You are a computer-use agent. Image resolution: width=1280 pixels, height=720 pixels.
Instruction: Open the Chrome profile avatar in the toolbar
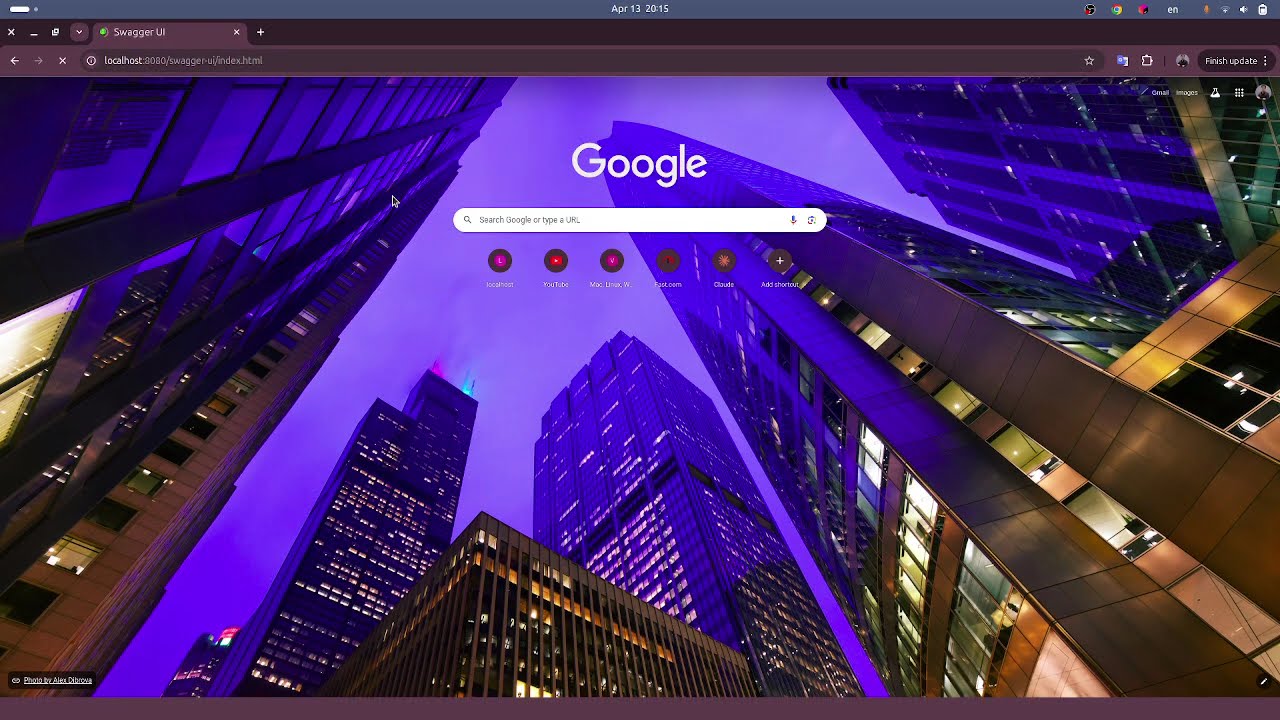pos(1182,61)
